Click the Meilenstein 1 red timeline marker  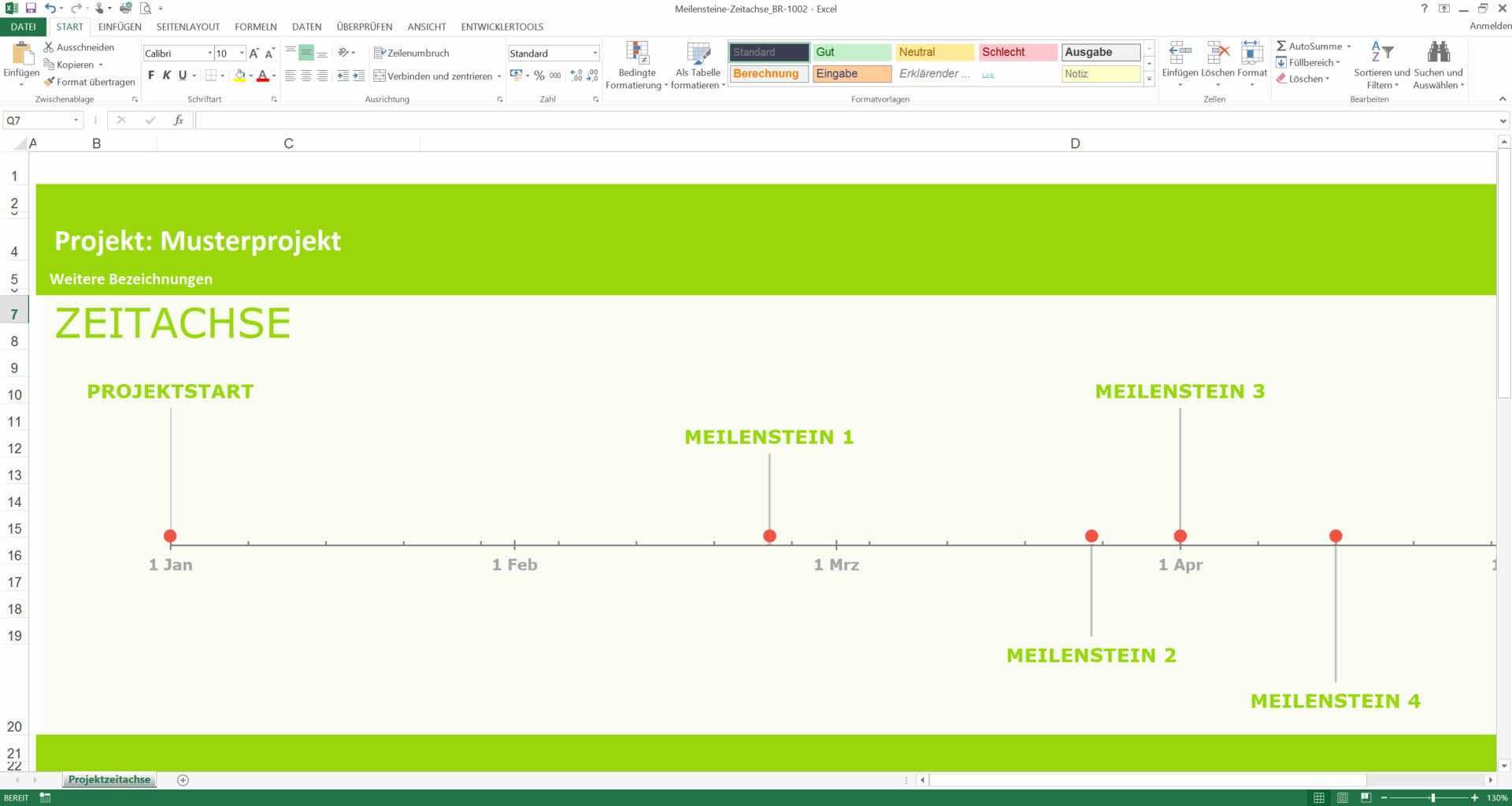[769, 536]
